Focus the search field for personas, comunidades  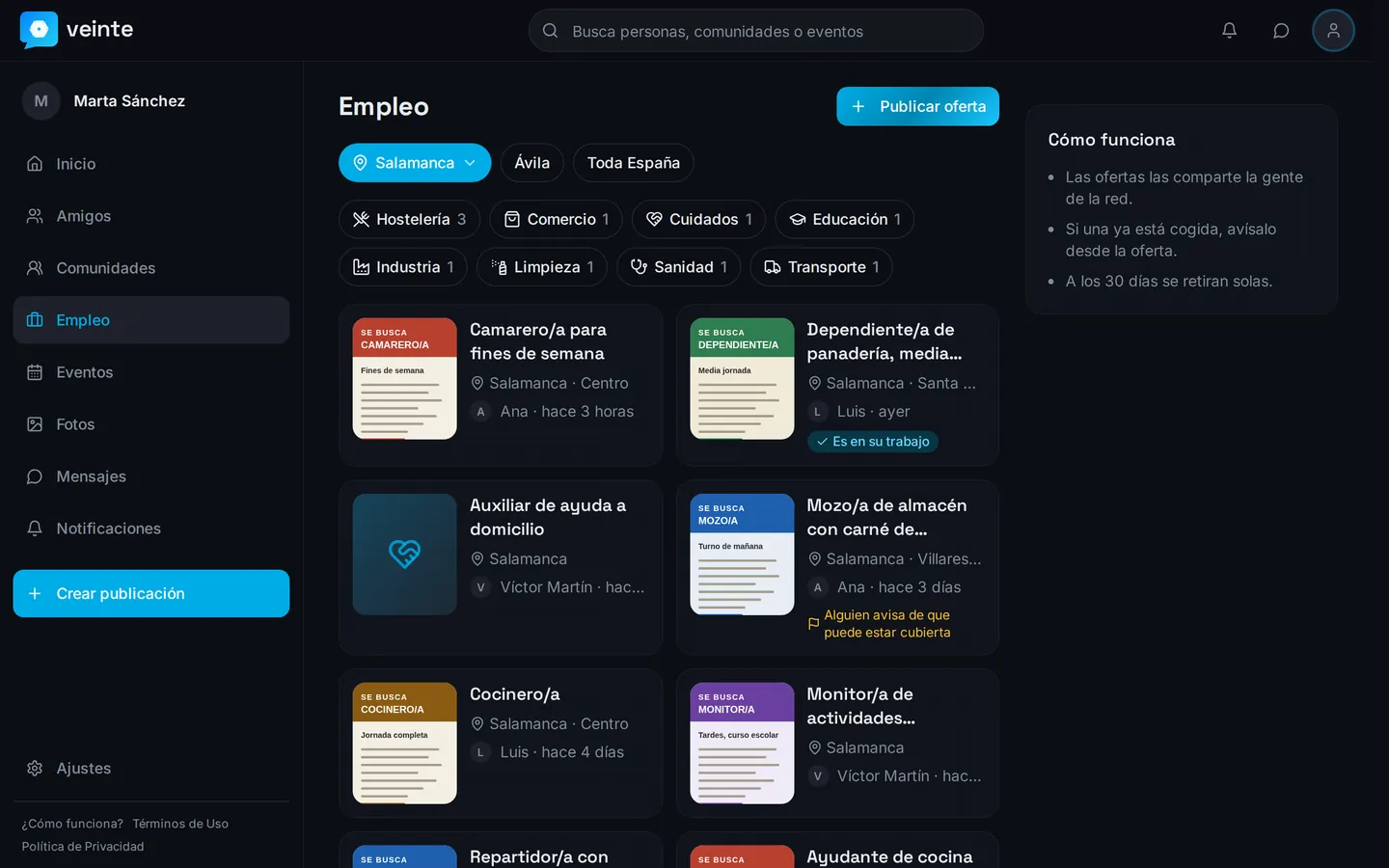(756, 31)
